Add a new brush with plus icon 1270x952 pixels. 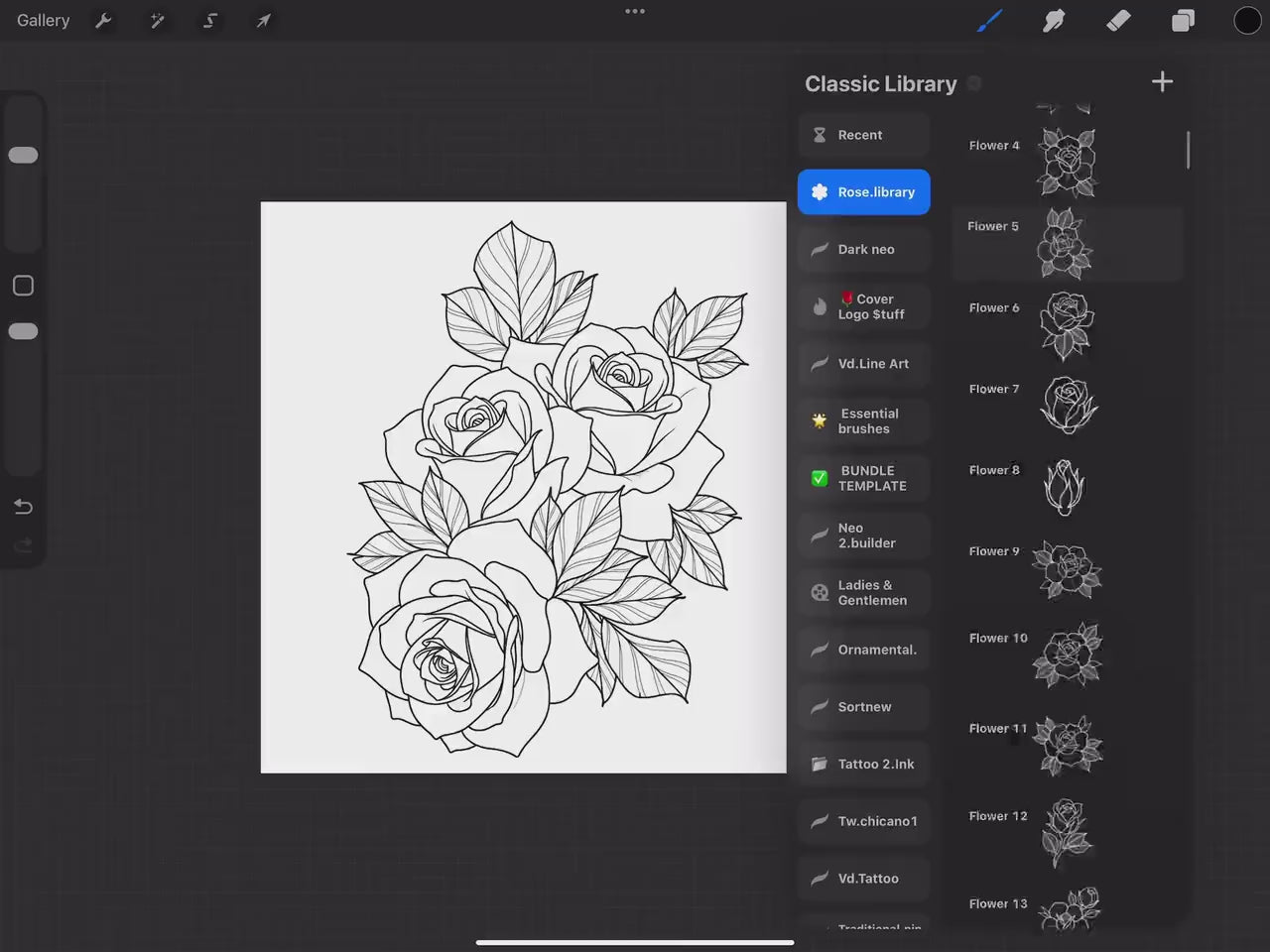pyautogui.click(x=1162, y=81)
